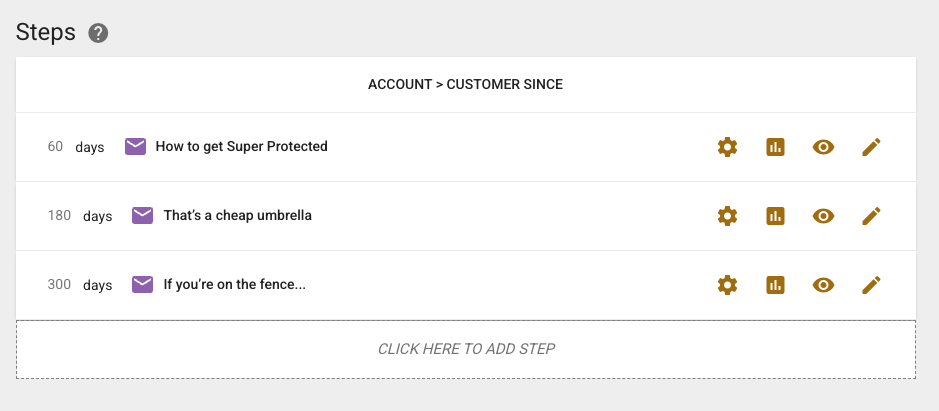Open settings gear for cheap umbrella step
939x411 pixels.
click(x=727, y=216)
